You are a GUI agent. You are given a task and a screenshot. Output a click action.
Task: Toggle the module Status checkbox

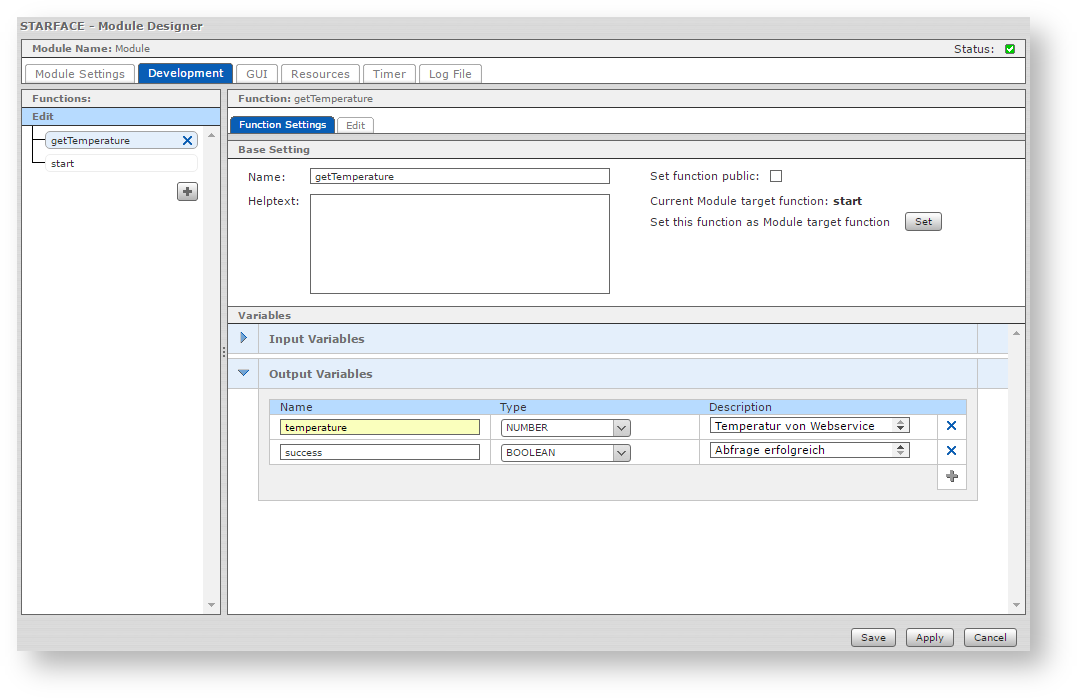[x=1010, y=49]
